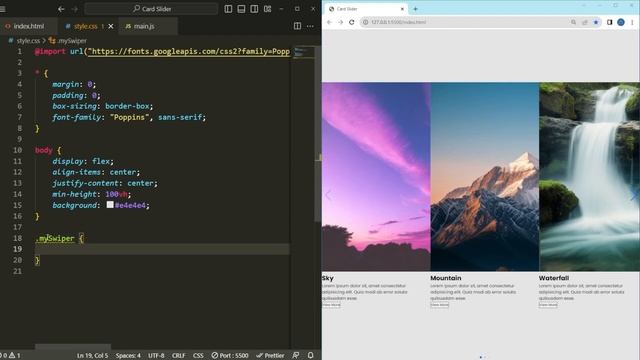The height and width of the screenshot is (360, 640).
Task: Click the Sky card image
Action: tap(376, 177)
